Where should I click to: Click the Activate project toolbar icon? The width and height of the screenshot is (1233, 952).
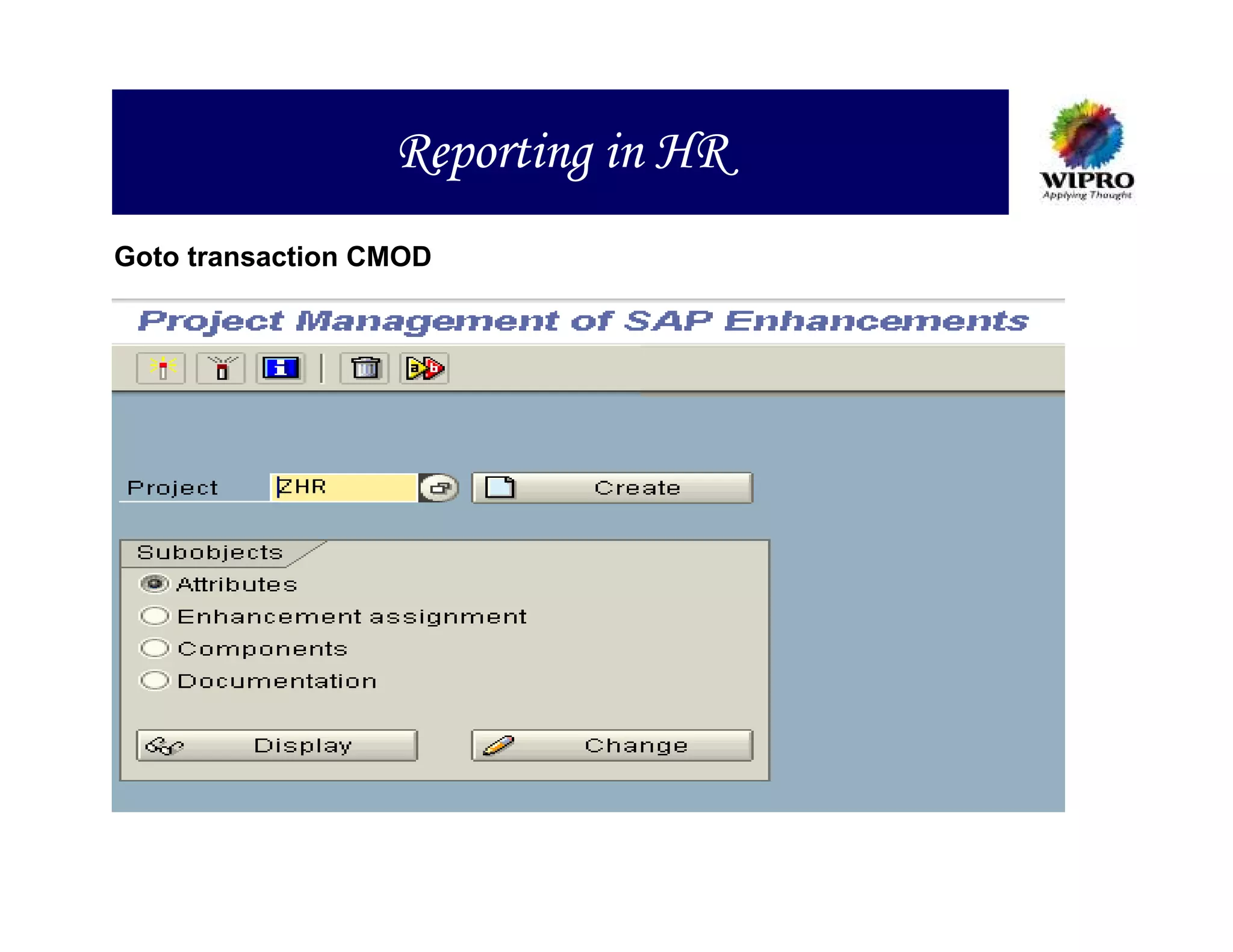pos(161,368)
